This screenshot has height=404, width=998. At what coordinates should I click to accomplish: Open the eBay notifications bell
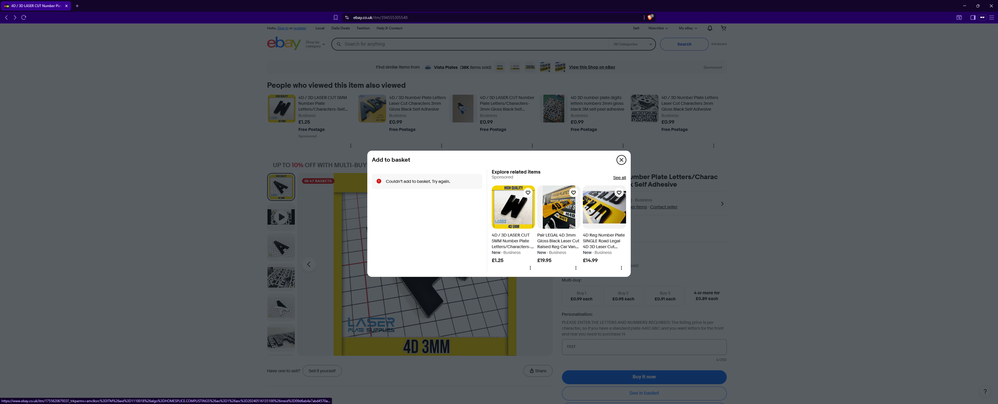pyautogui.click(x=710, y=28)
